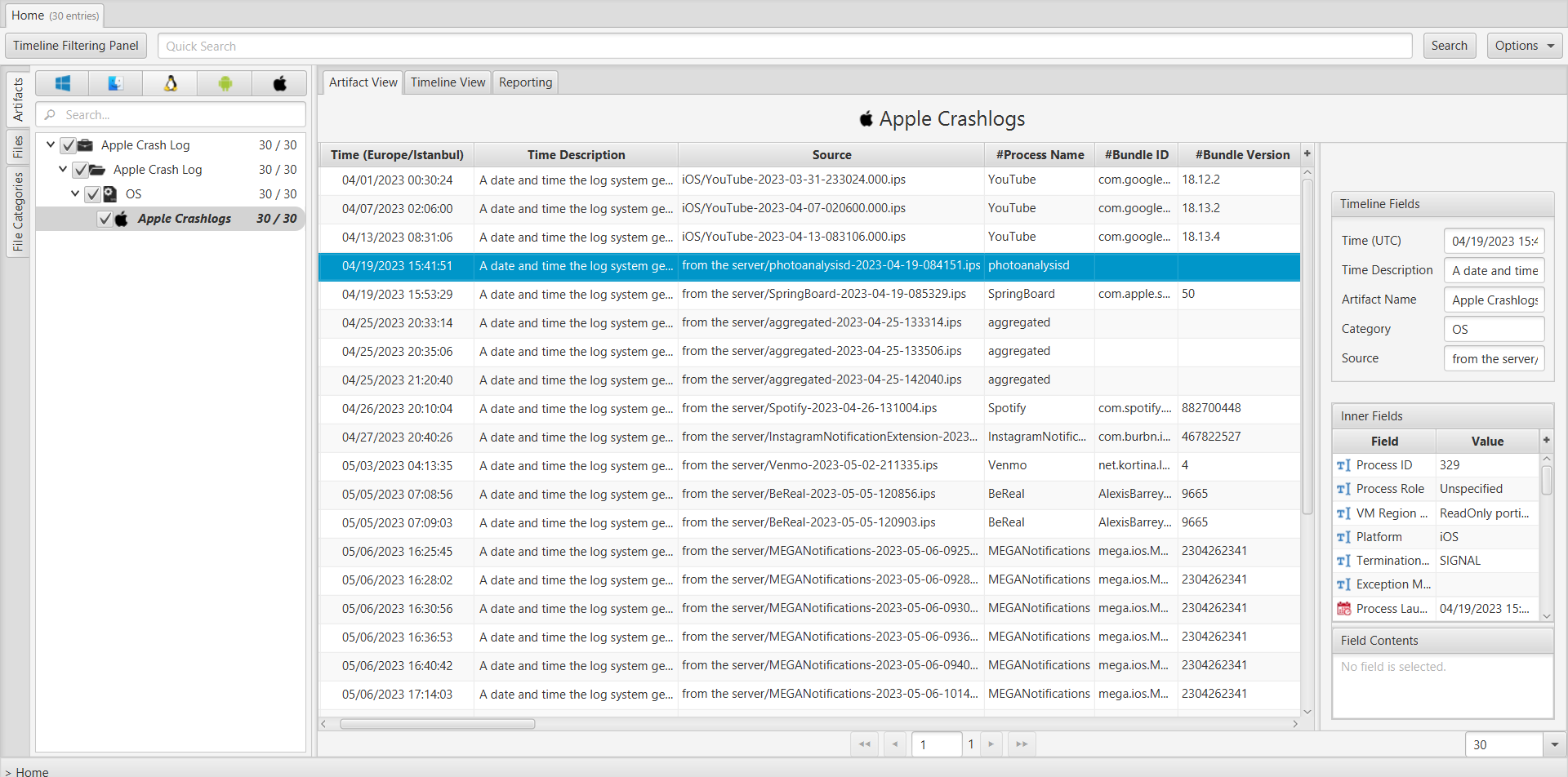Switch to the Reporting tab
This screenshot has height=777, width=1568.
525,82
